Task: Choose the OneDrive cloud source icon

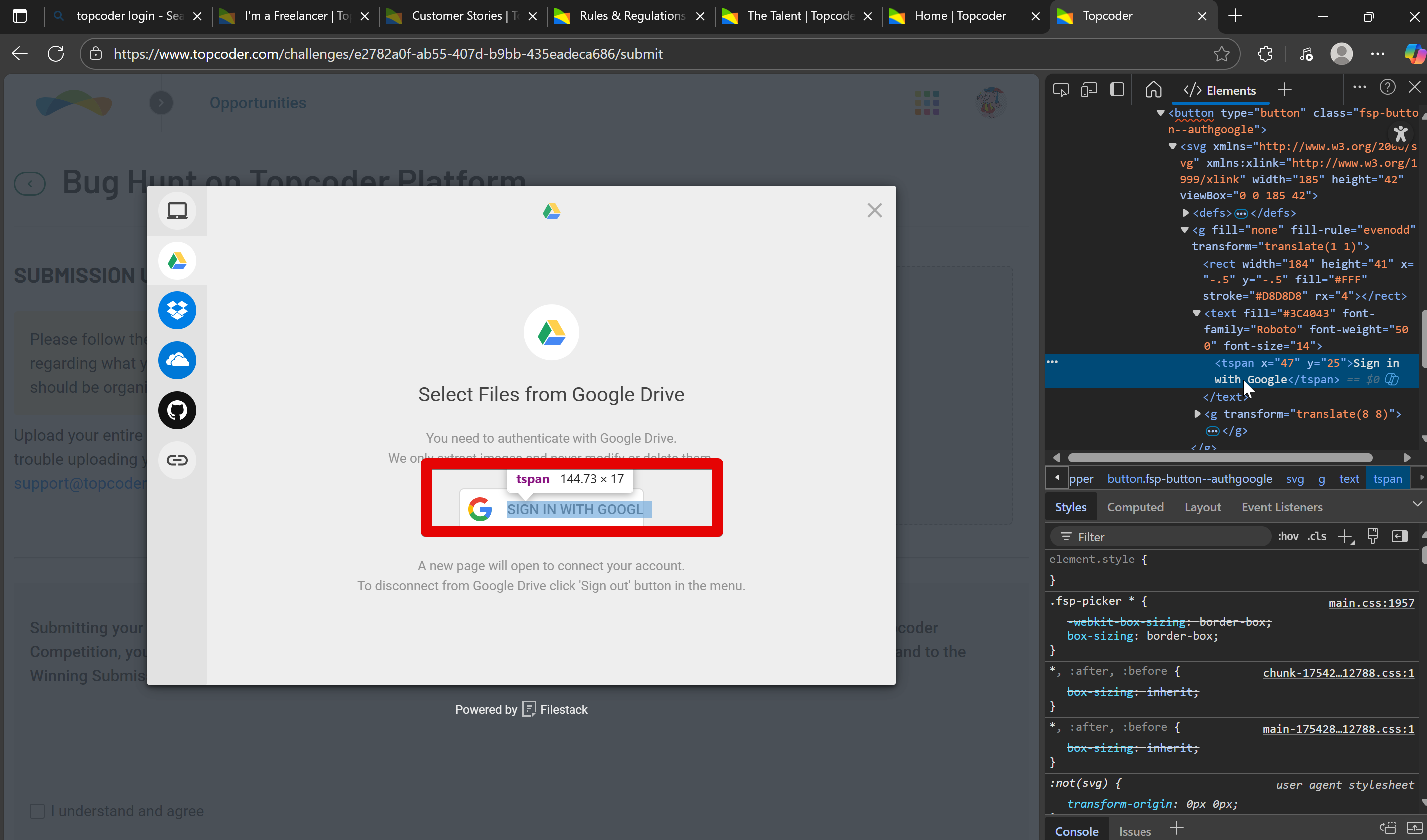Action: tap(177, 360)
